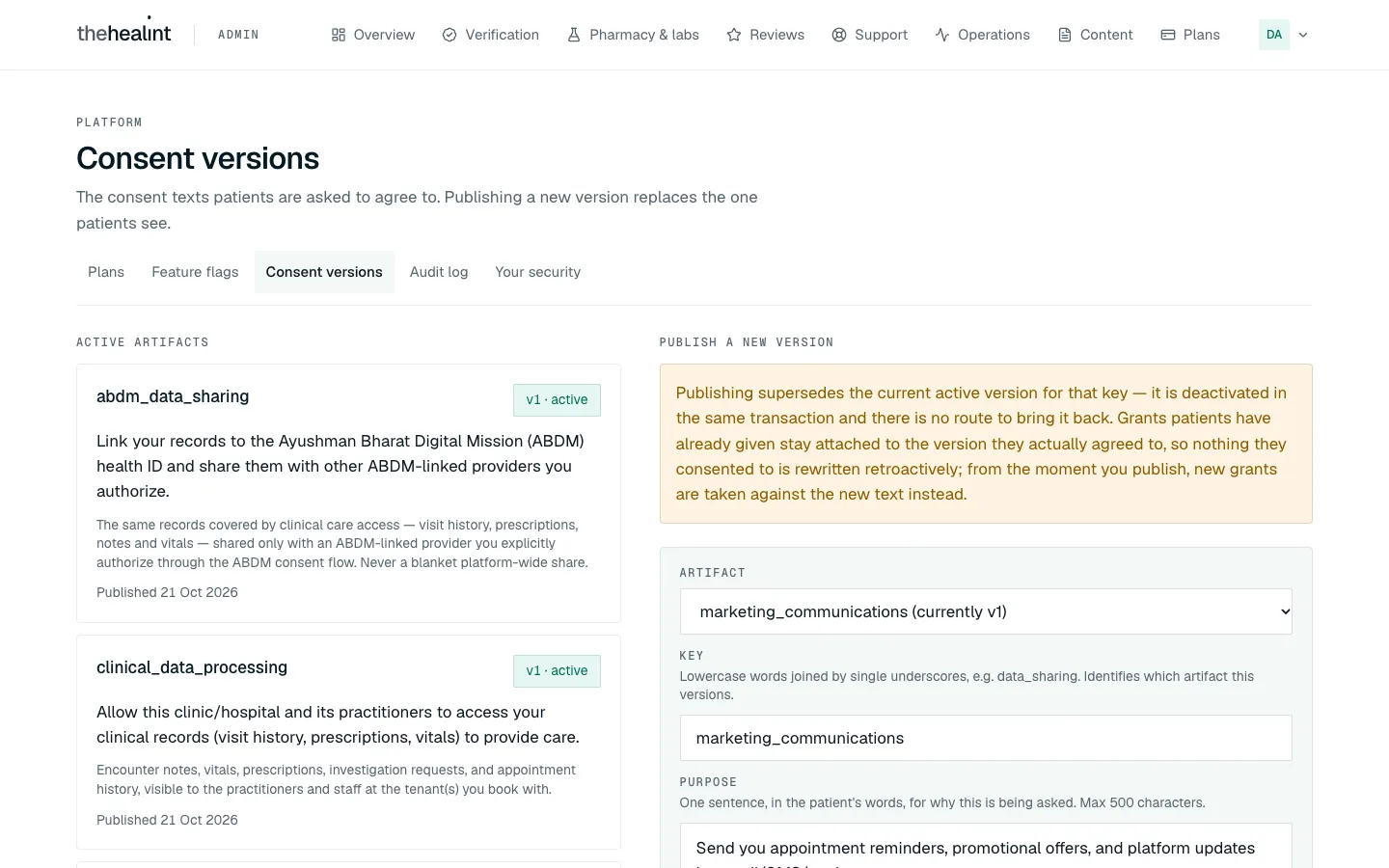Viewport: 1389px width, 868px height.
Task: Click the Support lifebuoy icon
Action: coord(839,35)
